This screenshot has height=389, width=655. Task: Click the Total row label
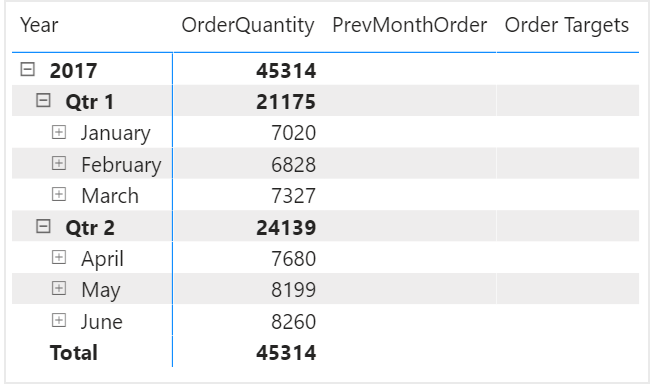[x=74, y=352]
